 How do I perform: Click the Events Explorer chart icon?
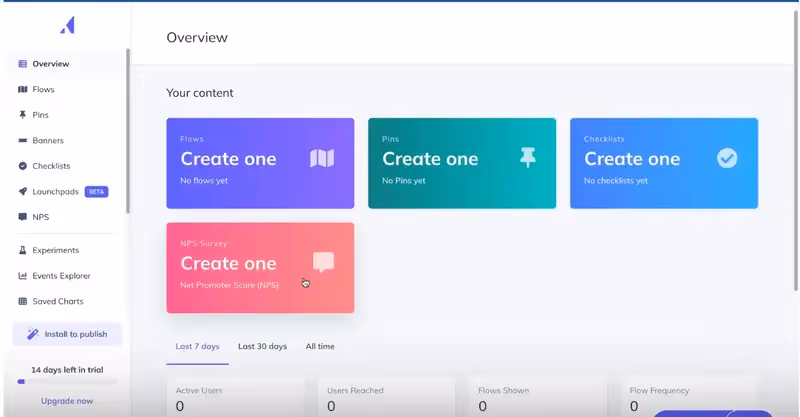22,276
